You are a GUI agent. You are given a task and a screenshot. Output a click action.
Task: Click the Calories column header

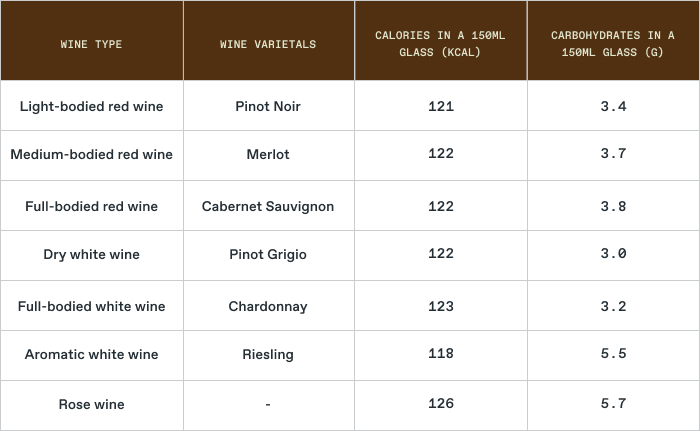tap(440, 43)
